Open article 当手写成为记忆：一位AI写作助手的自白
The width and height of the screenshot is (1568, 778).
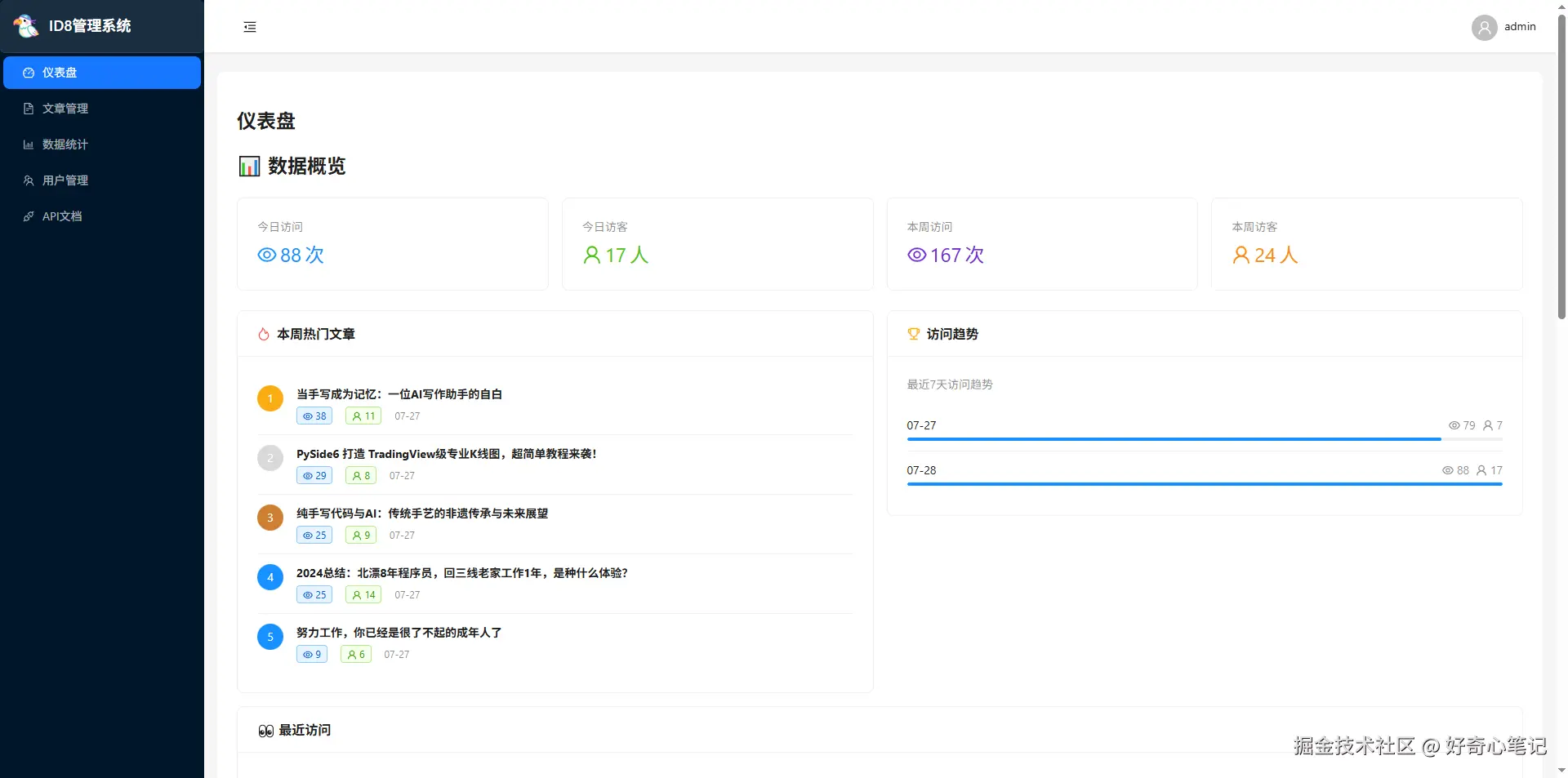[399, 394]
